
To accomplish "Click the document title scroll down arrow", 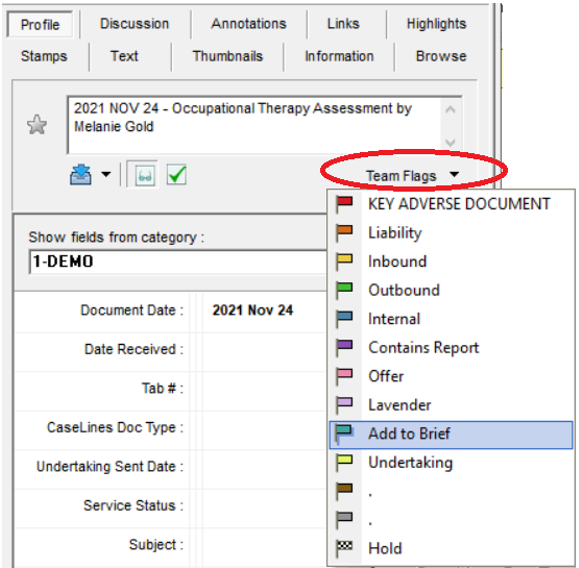I will (450, 142).
